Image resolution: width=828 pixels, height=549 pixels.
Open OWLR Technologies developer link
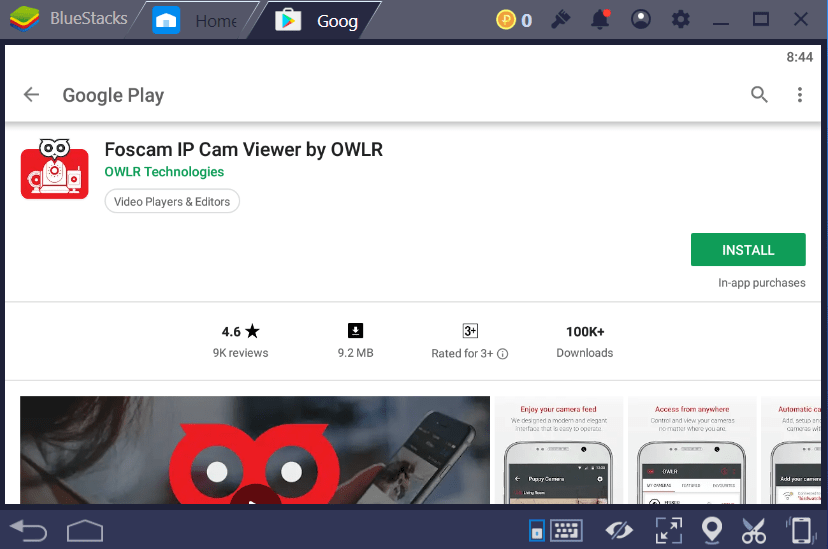click(x=164, y=172)
